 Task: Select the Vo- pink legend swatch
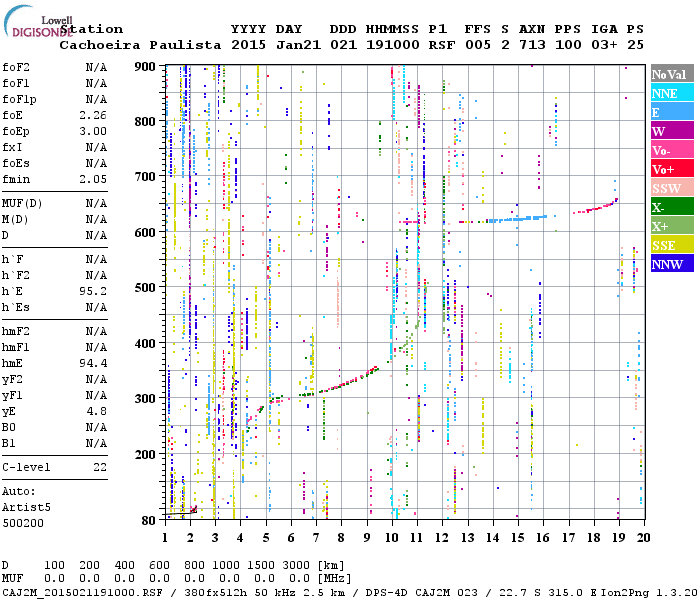pyautogui.click(x=672, y=150)
